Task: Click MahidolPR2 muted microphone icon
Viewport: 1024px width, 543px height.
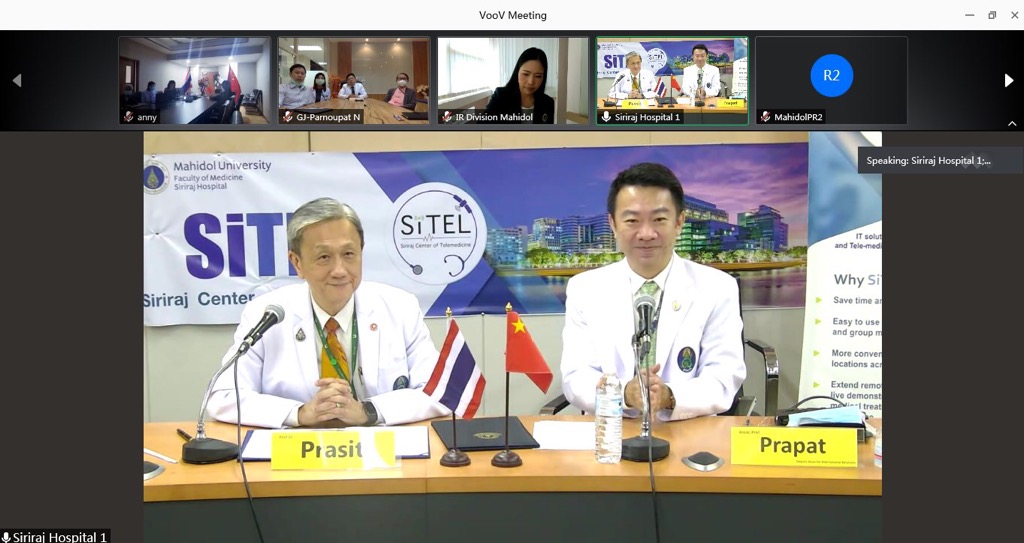Action: click(765, 117)
